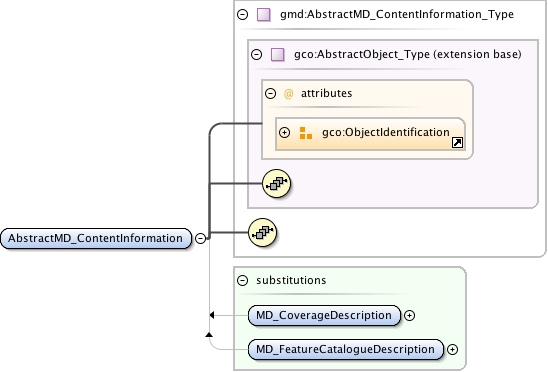Collapse the AbstractMD_ContentInformation element node

click(200, 238)
